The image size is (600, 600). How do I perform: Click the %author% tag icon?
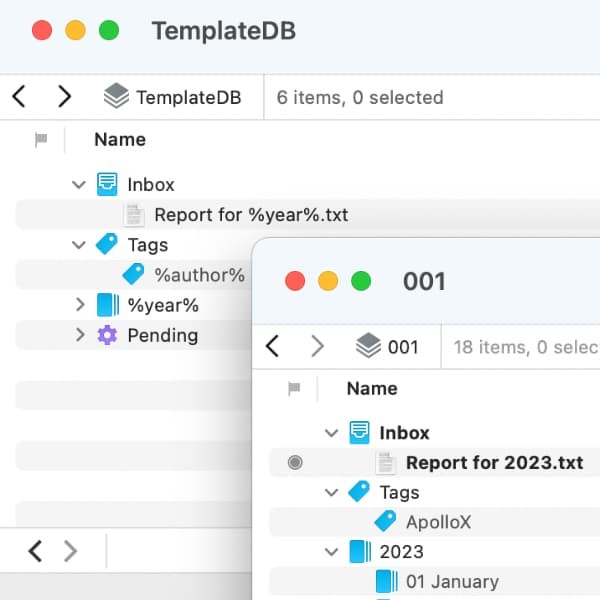tap(133, 274)
